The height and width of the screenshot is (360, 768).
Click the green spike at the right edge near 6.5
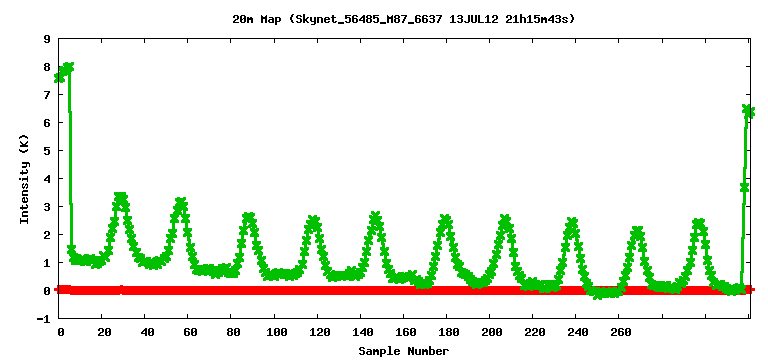[x=747, y=110]
